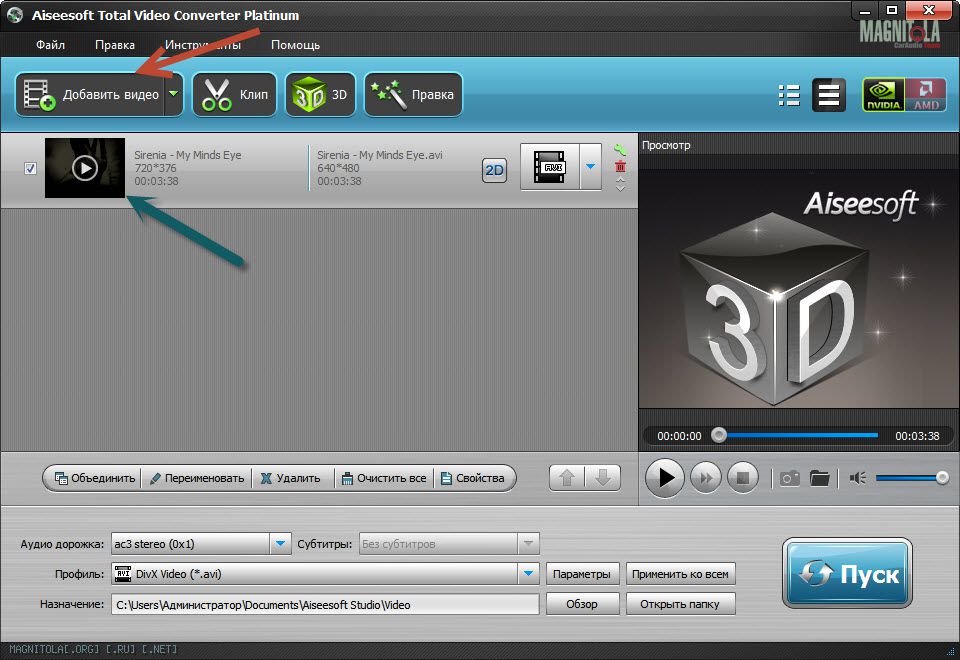
Task: Click the Clip scissors tool
Action: click(235, 95)
